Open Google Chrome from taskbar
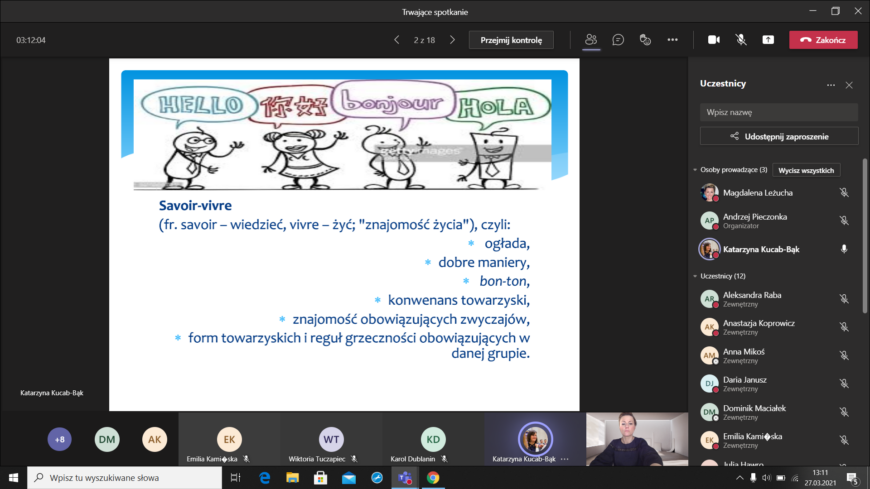 [x=433, y=477]
